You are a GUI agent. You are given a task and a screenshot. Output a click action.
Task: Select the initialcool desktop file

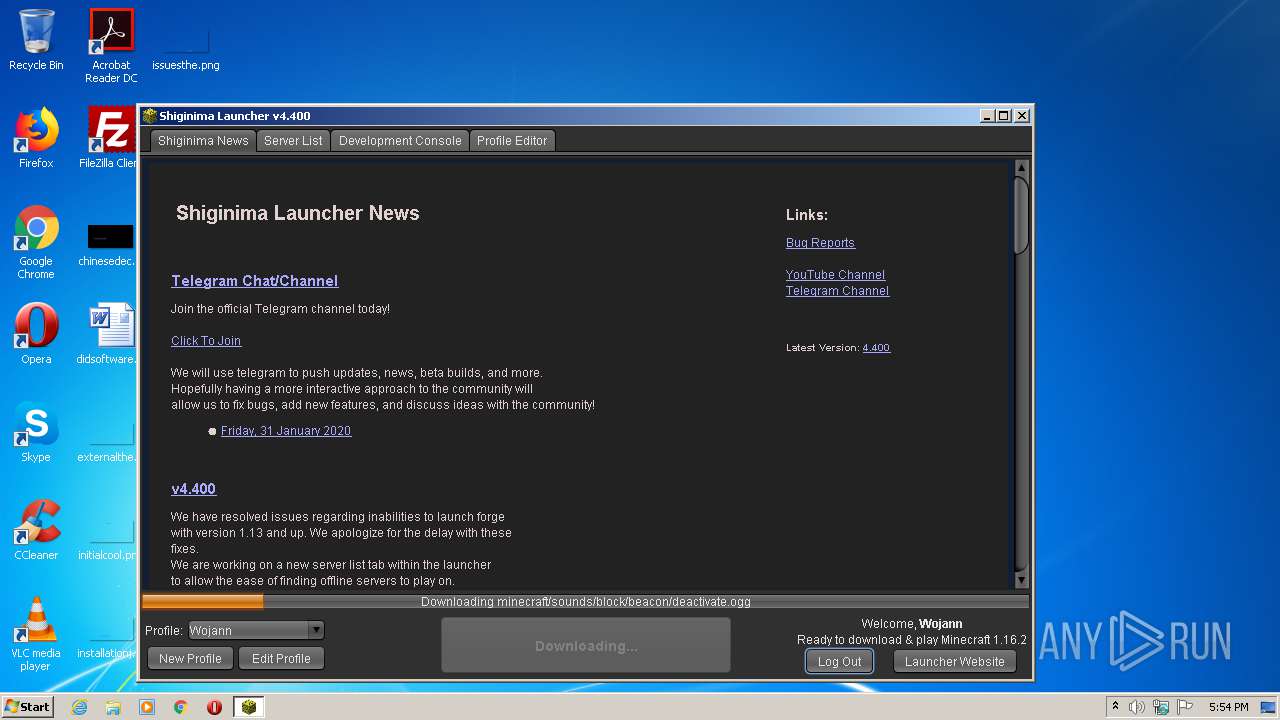coord(108,538)
